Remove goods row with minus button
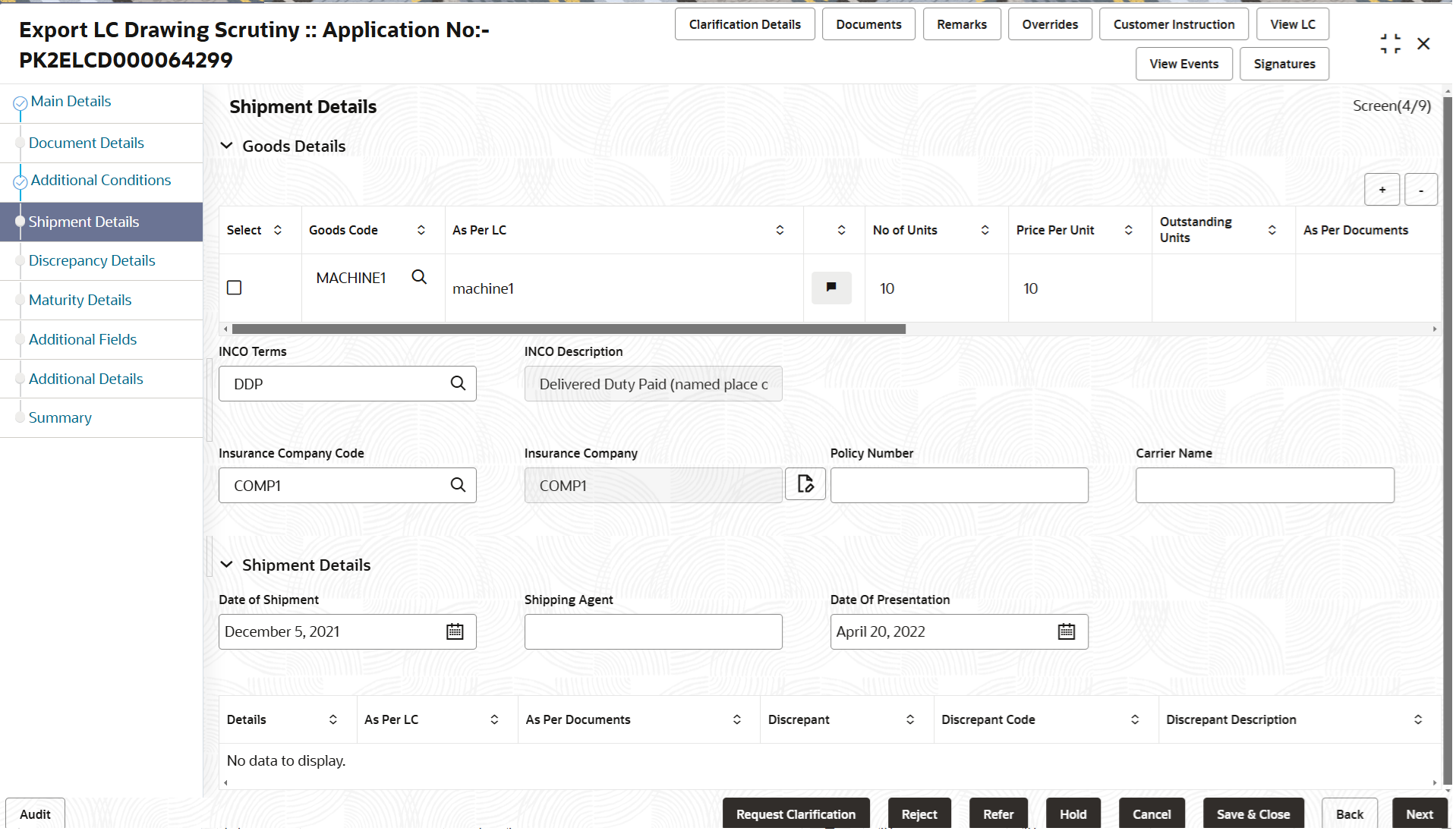This screenshot has width=1456, height=831. (1421, 190)
